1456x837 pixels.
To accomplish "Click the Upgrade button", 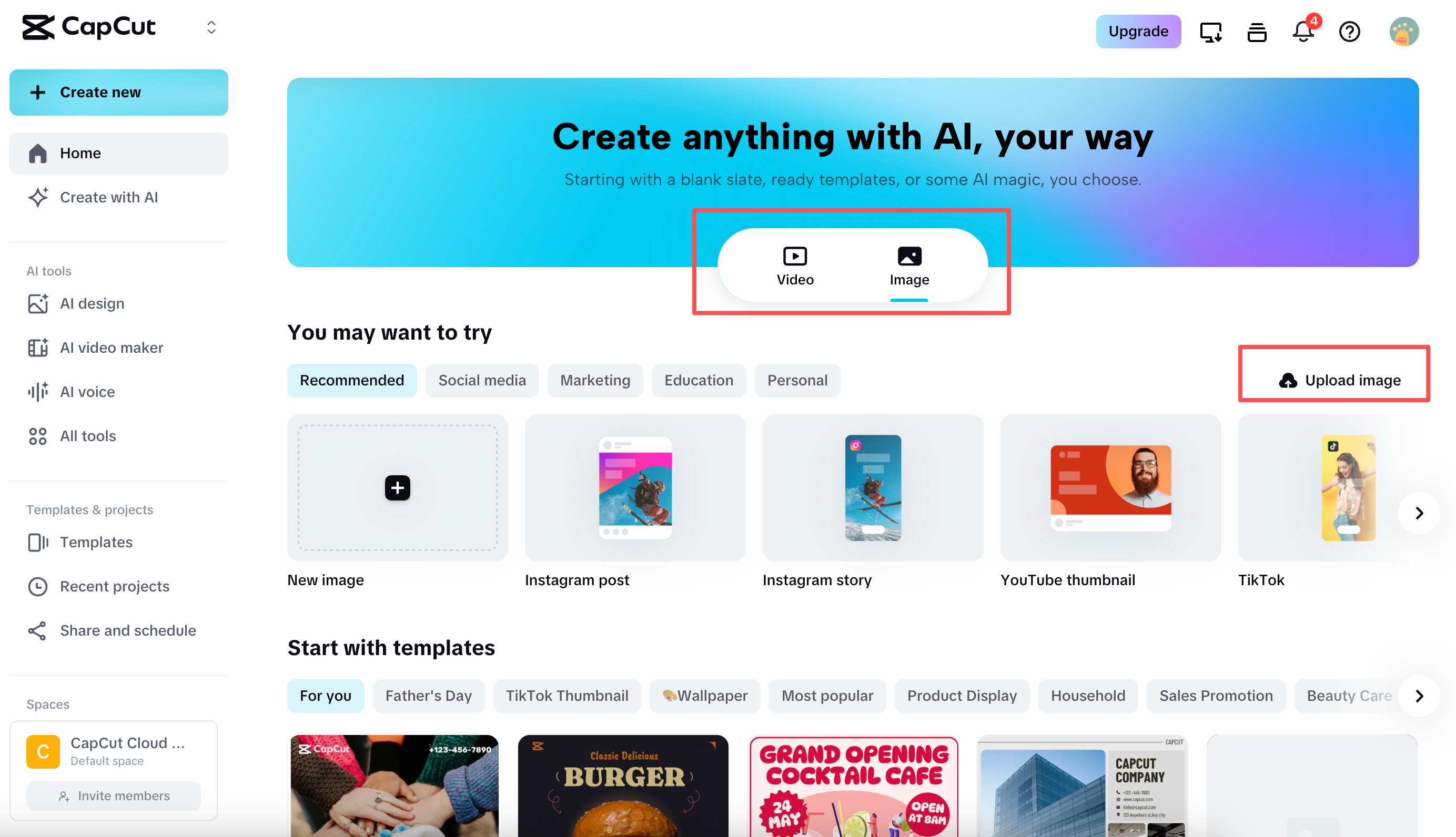I will [x=1137, y=31].
